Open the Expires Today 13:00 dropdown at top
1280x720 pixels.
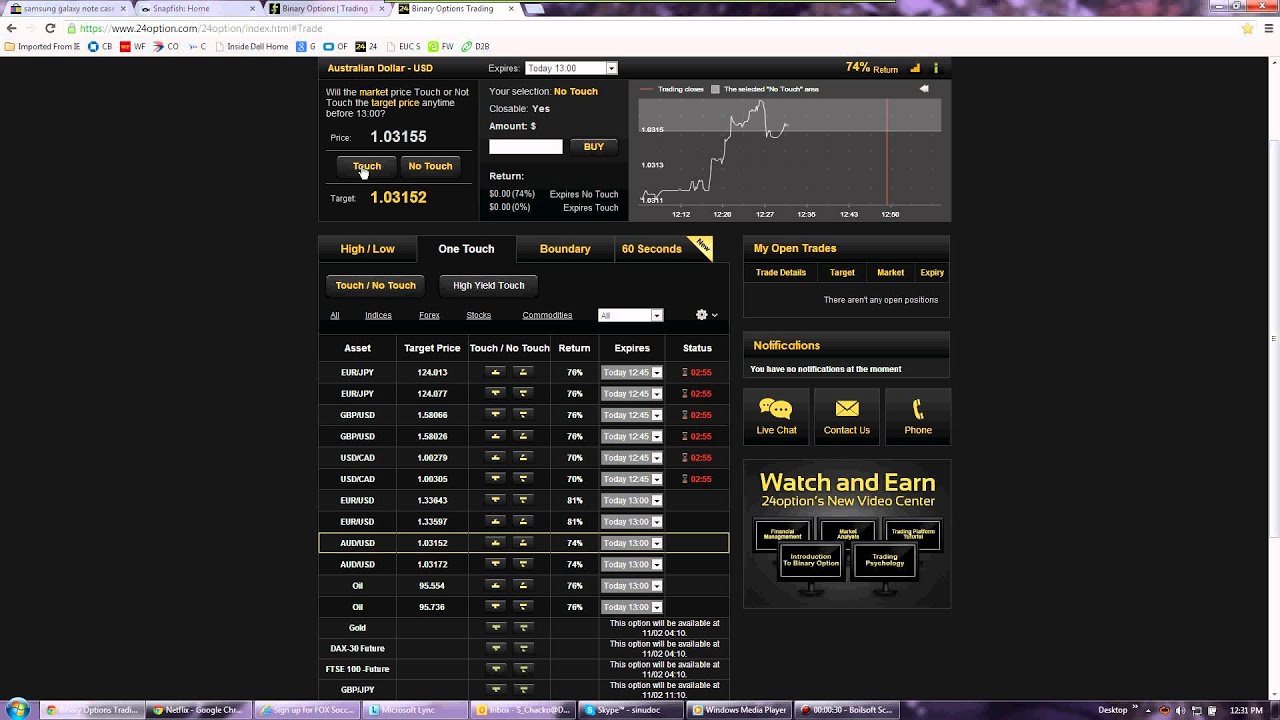click(571, 68)
